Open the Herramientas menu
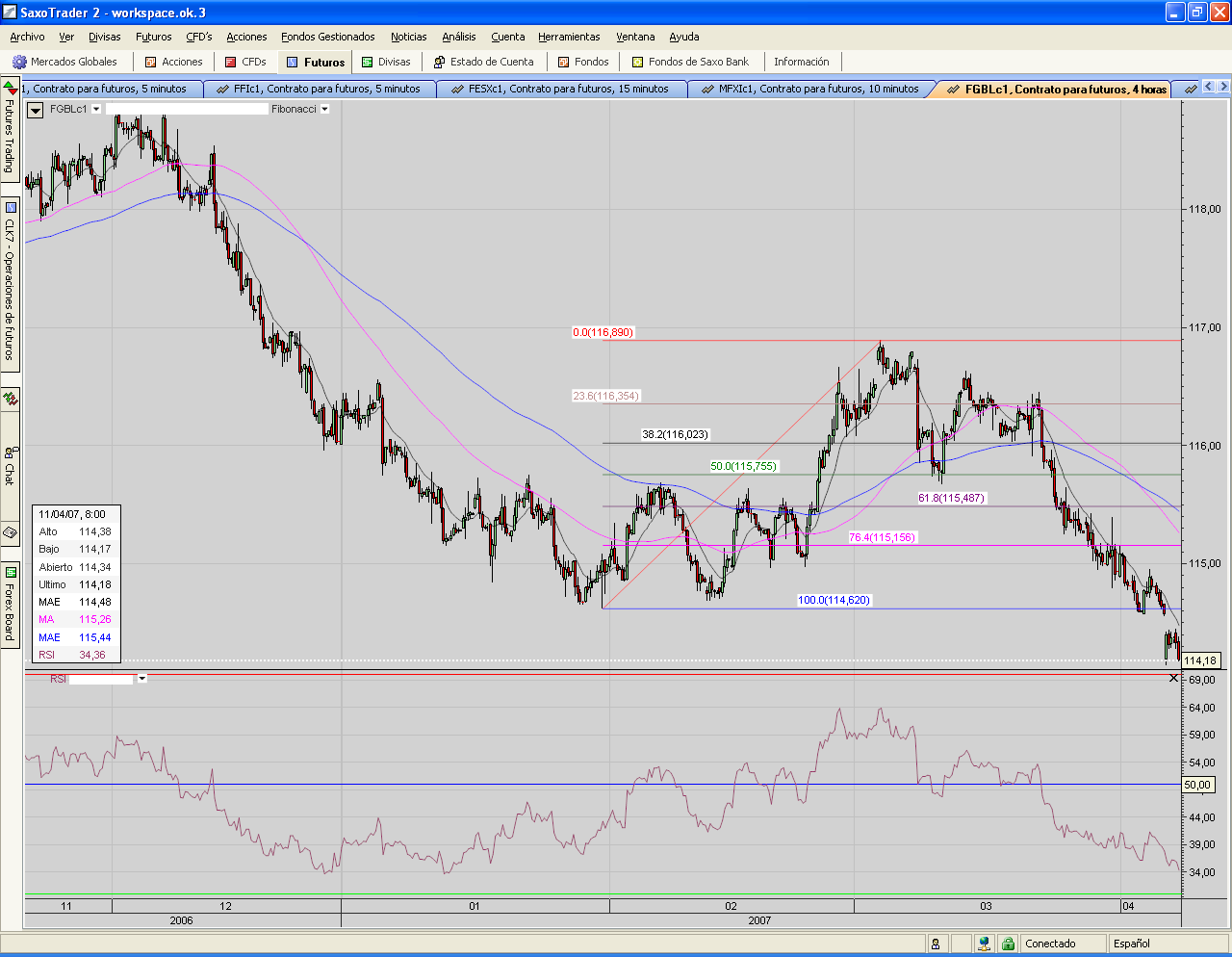The image size is (1232, 957). 569,37
